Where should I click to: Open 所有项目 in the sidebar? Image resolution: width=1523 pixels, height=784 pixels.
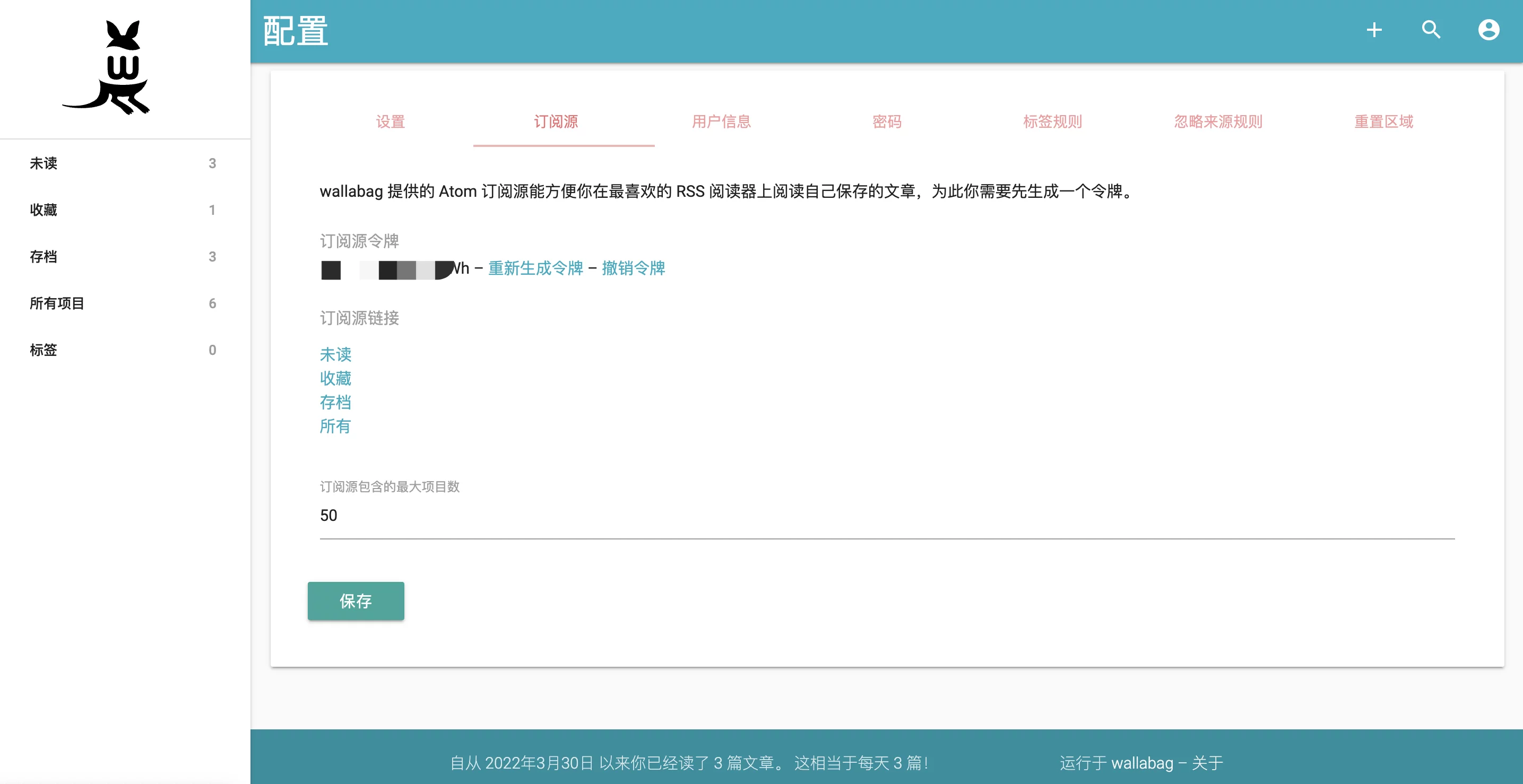tap(57, 303)
